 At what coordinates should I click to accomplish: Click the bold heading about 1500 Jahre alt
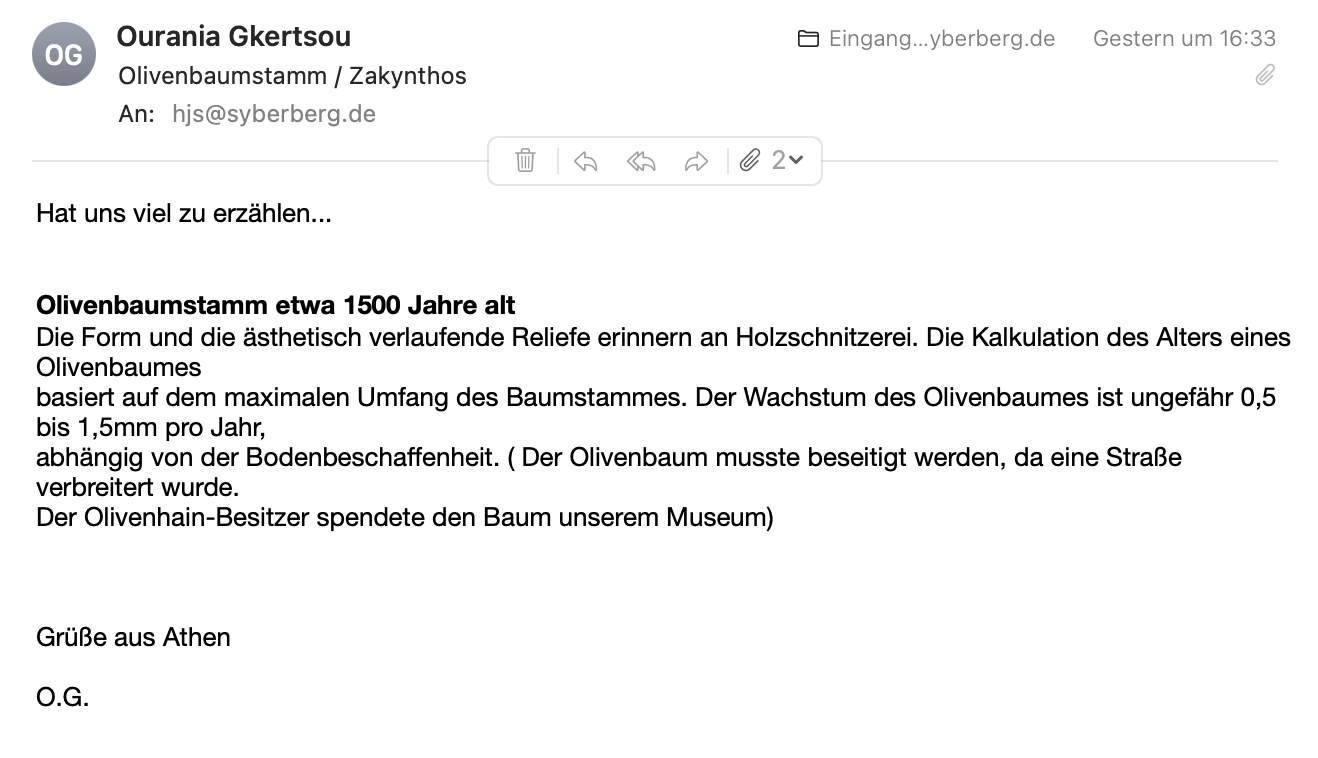(x=276, y=304)
